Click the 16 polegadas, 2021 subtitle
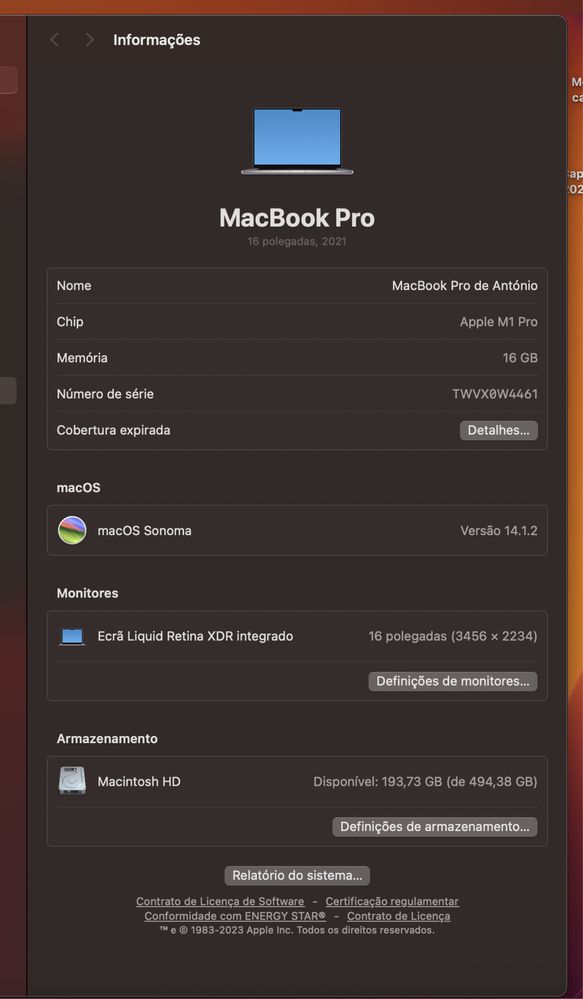 [x=297, y=242]
